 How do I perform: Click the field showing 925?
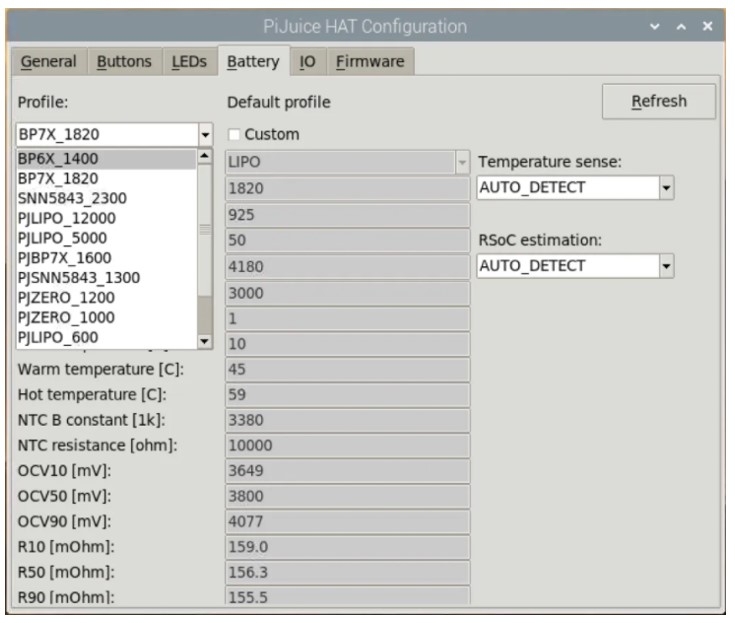(x=347, y=215)
